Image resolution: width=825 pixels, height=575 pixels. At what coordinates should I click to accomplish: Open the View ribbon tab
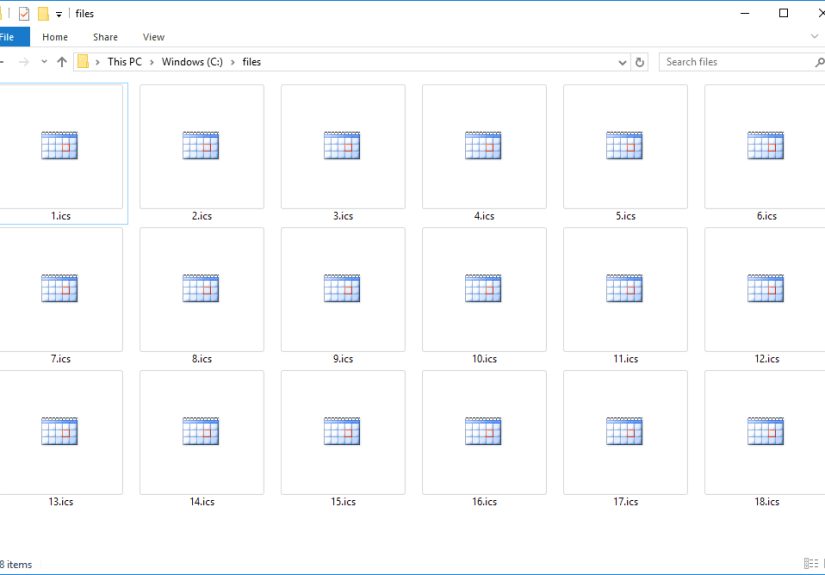tap(153, 37)
